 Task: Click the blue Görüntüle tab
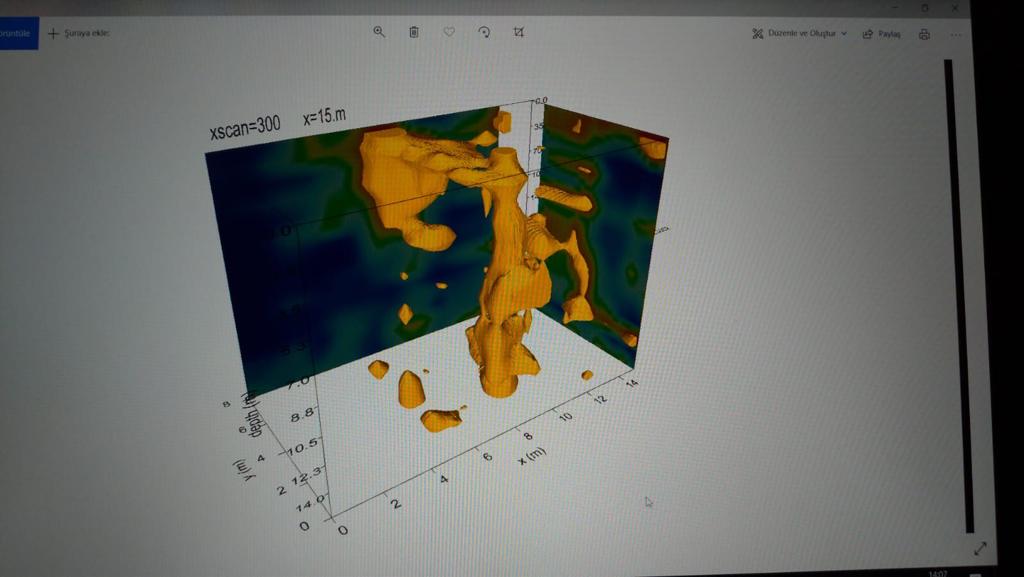[18, 33]
